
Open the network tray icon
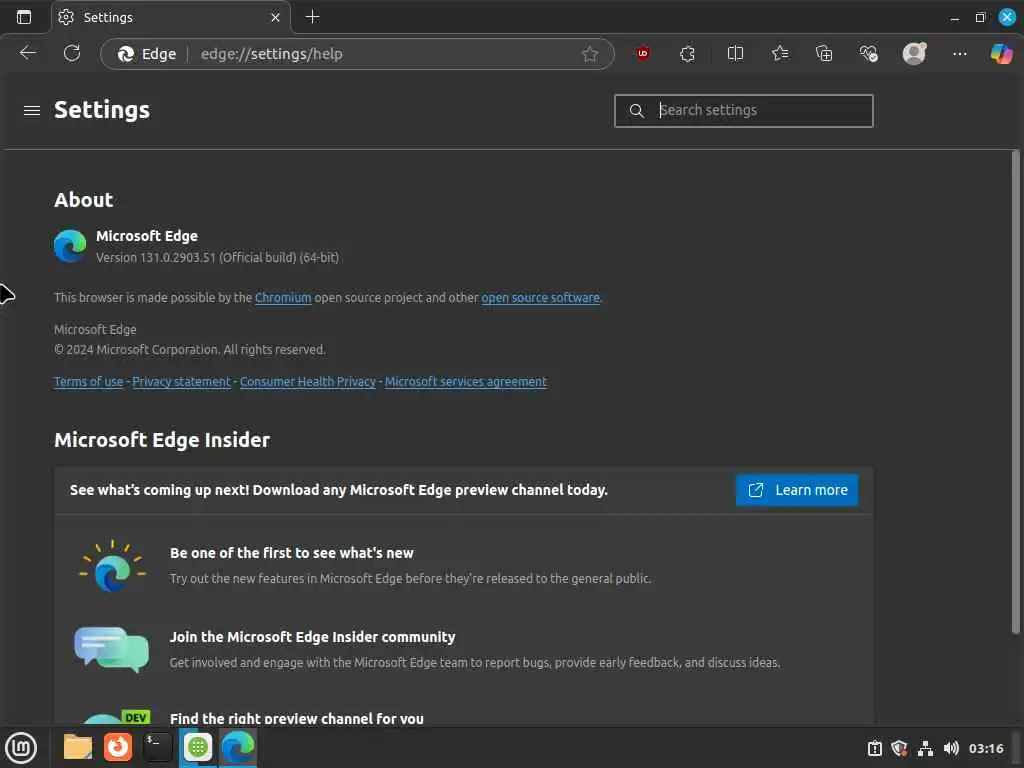tap(925, 748)
